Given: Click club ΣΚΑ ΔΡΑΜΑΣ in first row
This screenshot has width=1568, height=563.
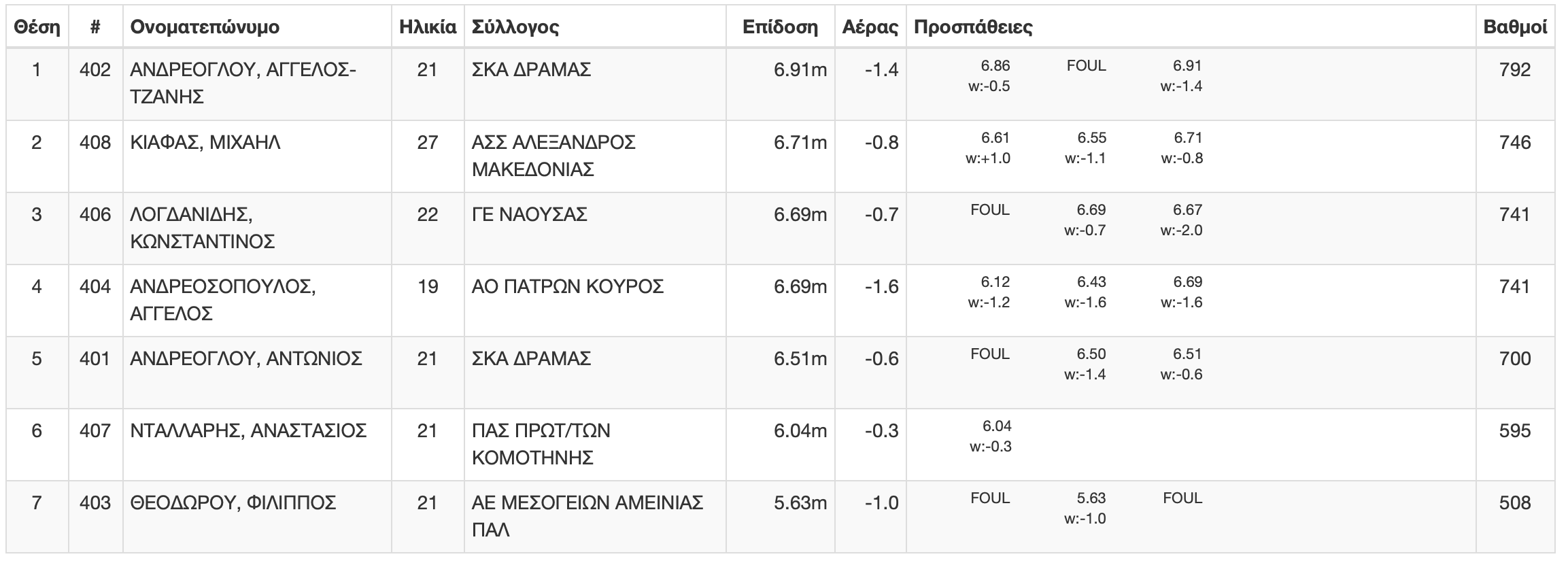Looking at the screenshot, I should [532, 69].
